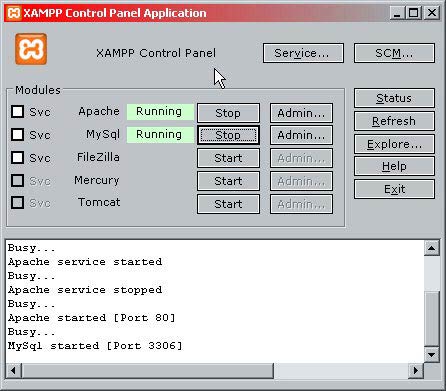Open Explore... button
446x391 pixels.
[x=394, y=144]
